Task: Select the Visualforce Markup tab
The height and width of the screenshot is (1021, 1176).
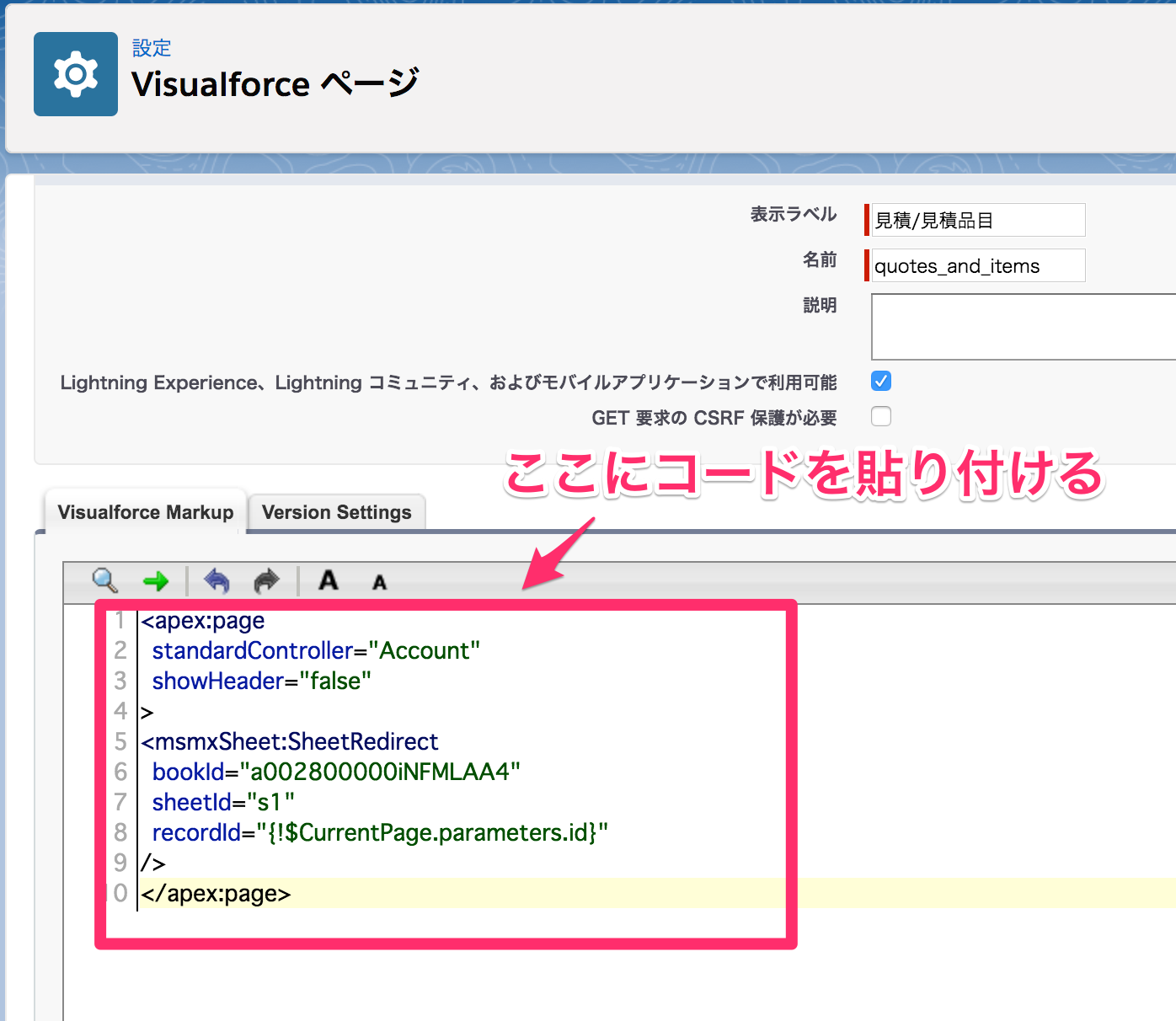Action: click(144, 511)
